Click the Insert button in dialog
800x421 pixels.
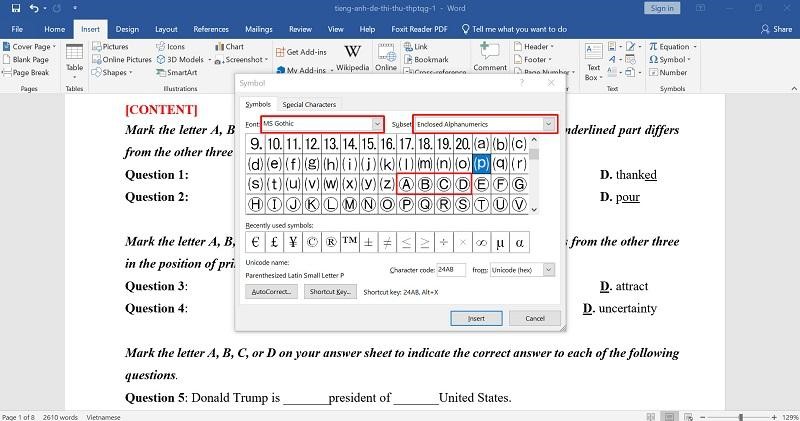(x=477, y=318)
